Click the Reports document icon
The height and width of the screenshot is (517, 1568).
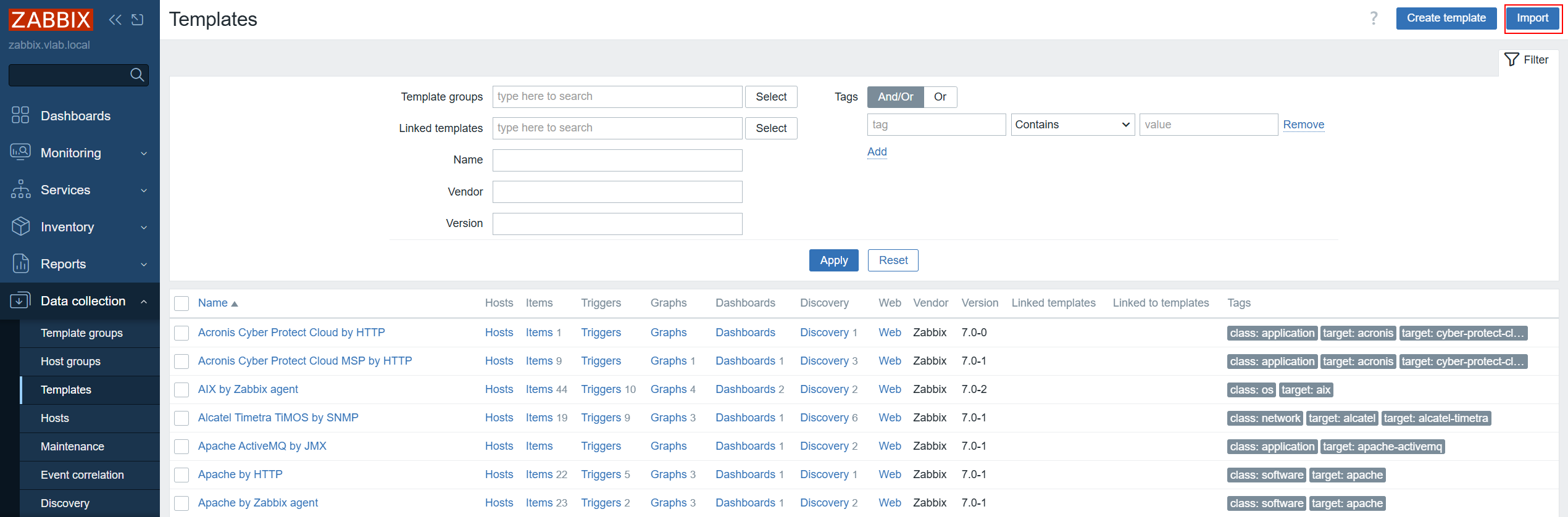pyautogui.click(x=20, y=263)
